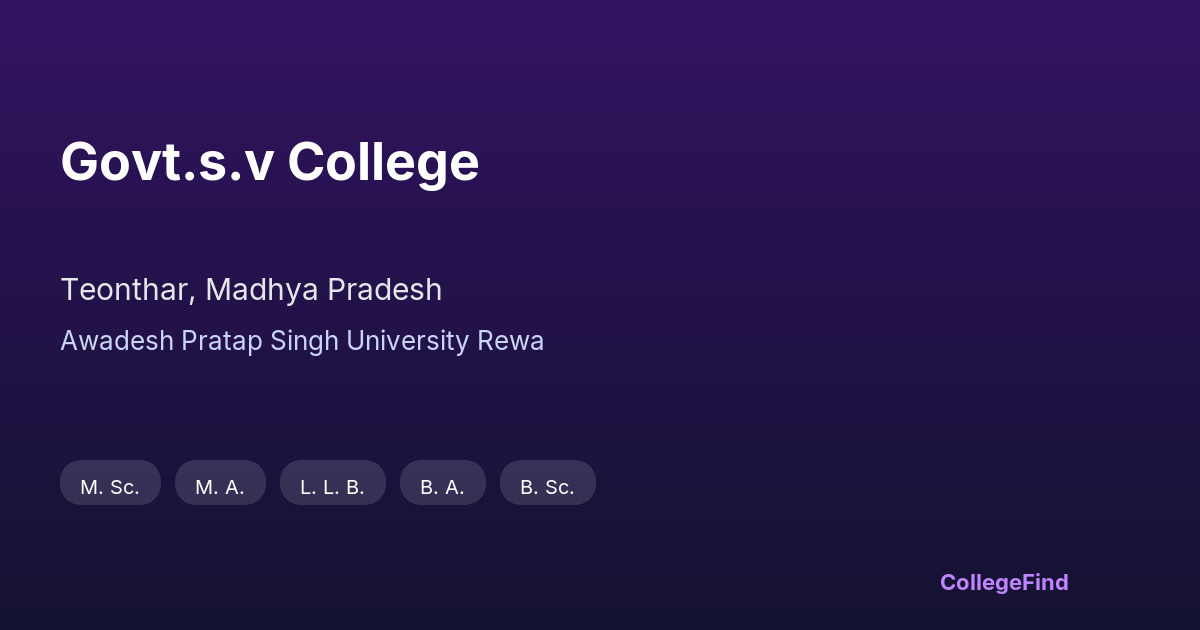1200x630 pixels.
Task: Click the word "University" in the affiliation line
Action: [x=408, y=341]
